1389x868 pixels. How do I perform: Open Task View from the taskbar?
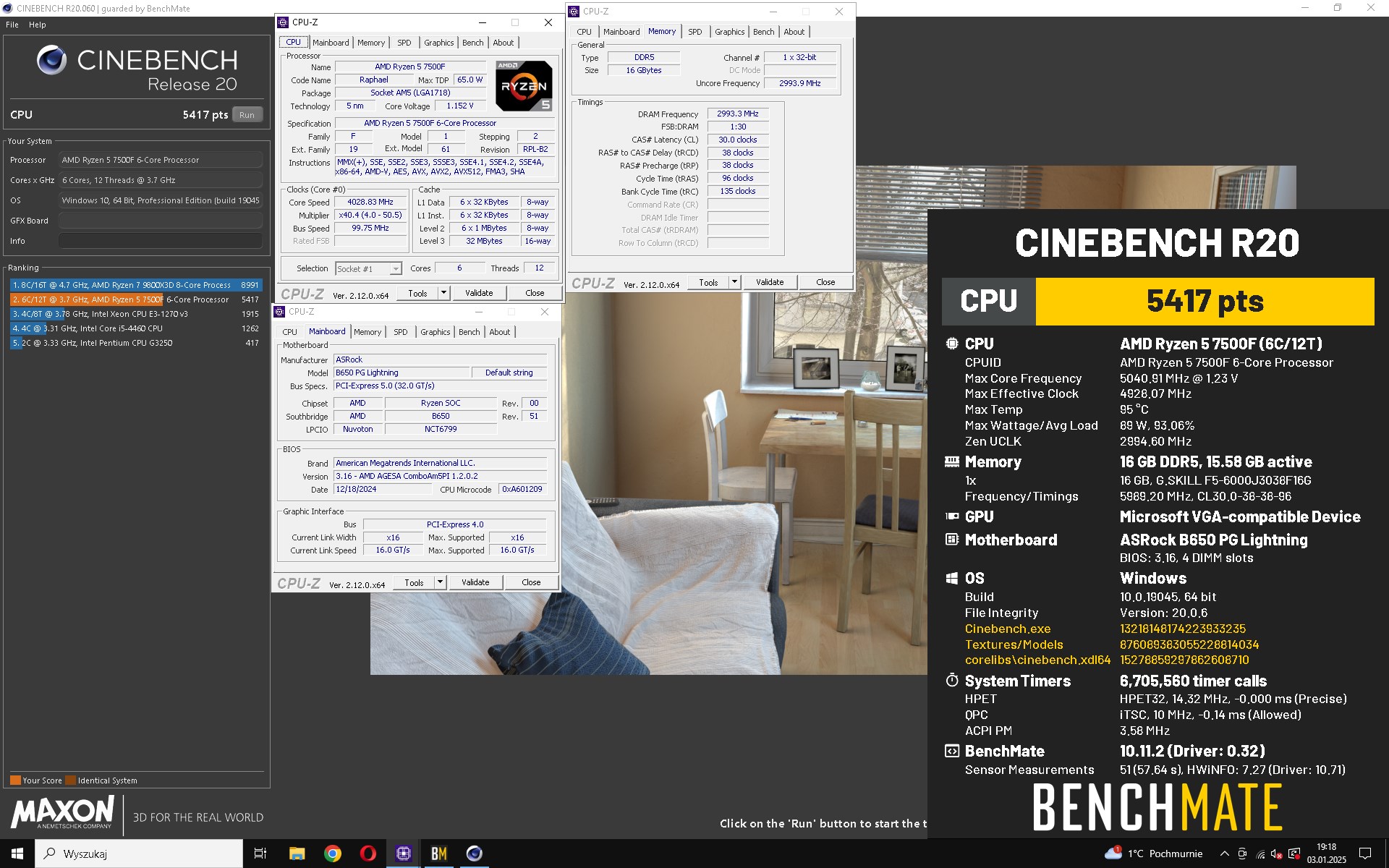260,854
